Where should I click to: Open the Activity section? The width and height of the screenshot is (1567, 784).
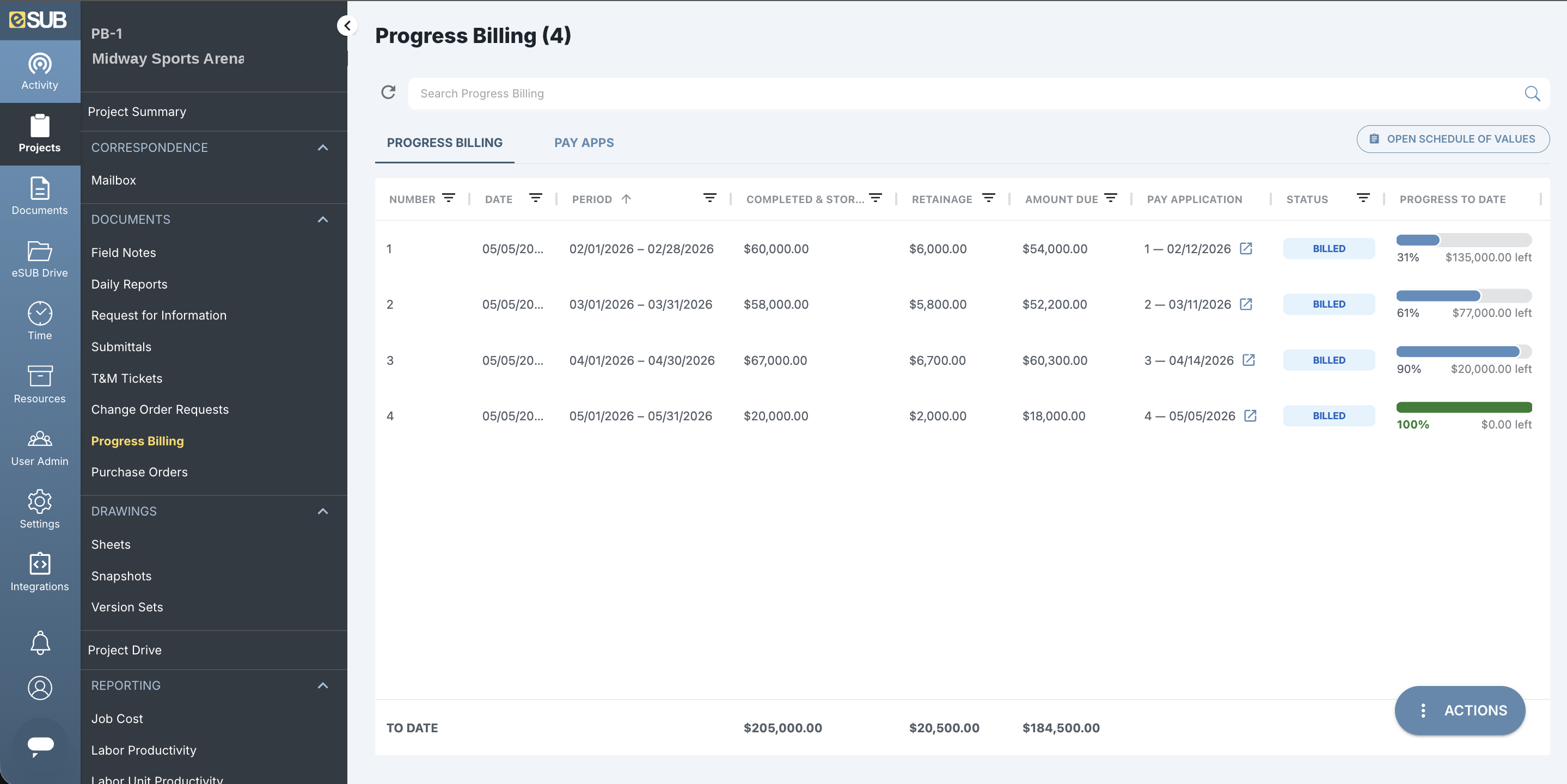(40, 72)
